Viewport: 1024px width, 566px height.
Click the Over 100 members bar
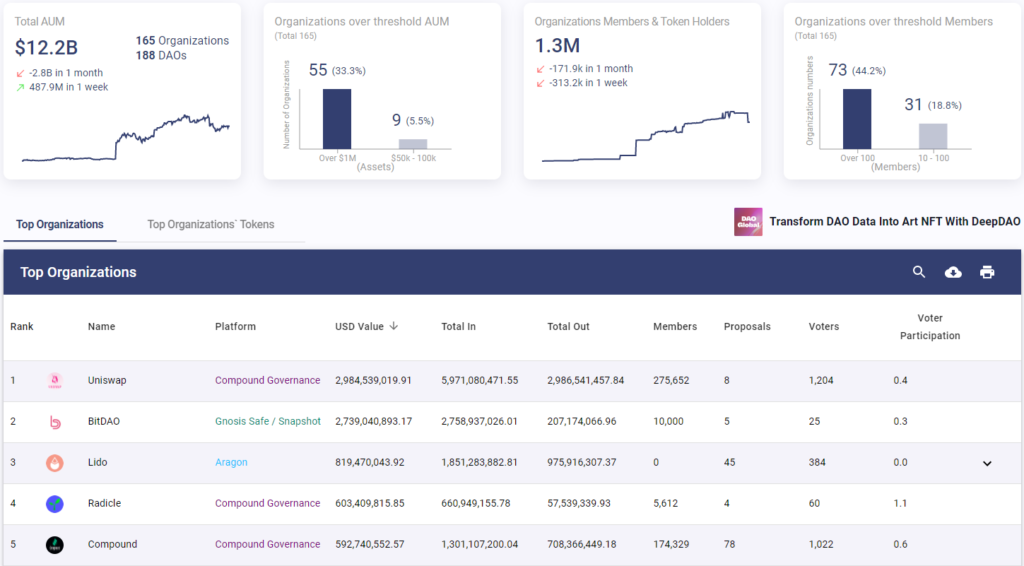857,119
